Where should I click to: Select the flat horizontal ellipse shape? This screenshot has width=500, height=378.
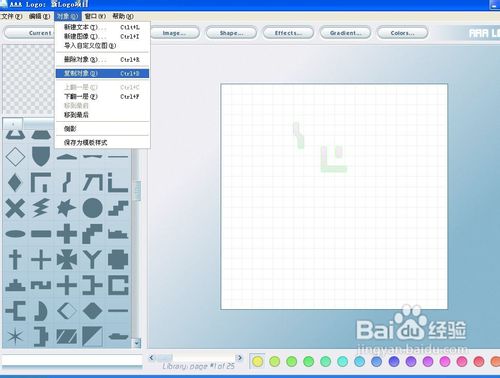tap(15, 234)
